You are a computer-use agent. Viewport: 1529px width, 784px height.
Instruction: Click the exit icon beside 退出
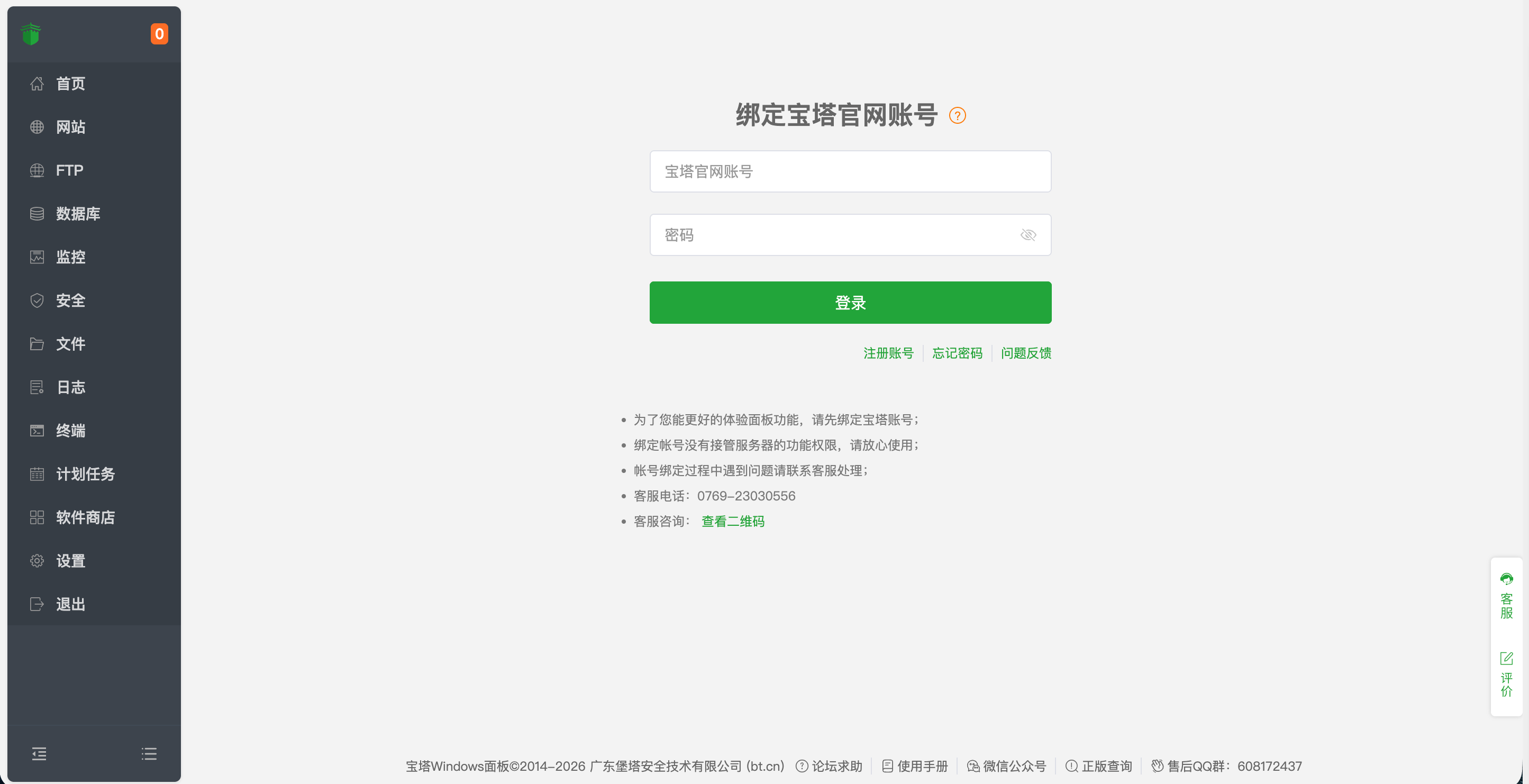coord(37,604)
